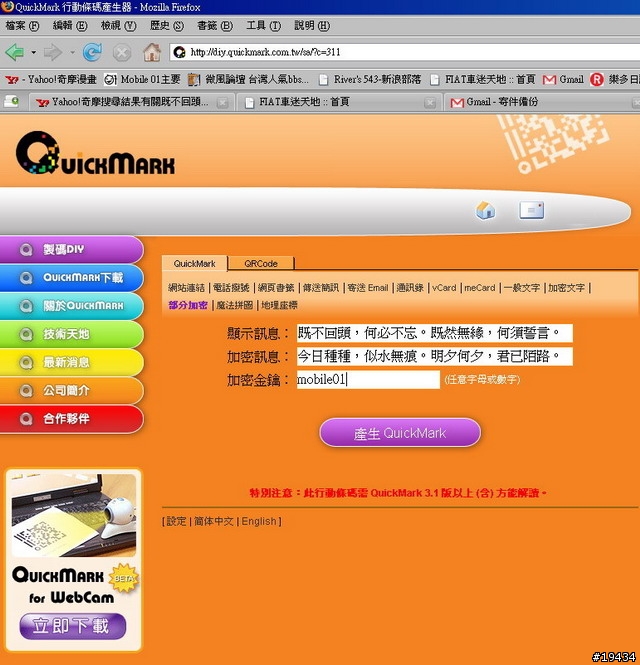Choose the 寄送 Email option
The width and height of the screenshot is (640, 665).
point(368,288)
